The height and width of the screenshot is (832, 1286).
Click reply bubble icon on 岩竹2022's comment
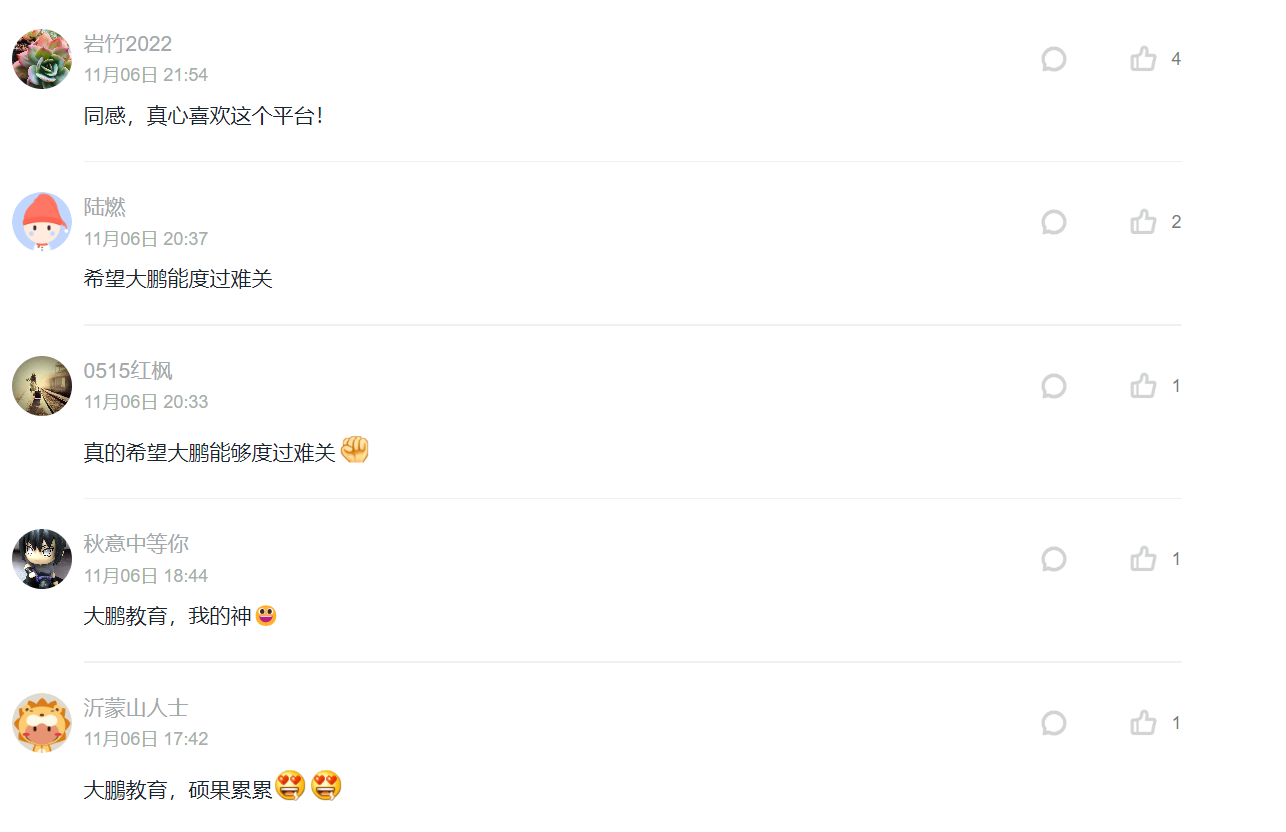click(1054, 59)
